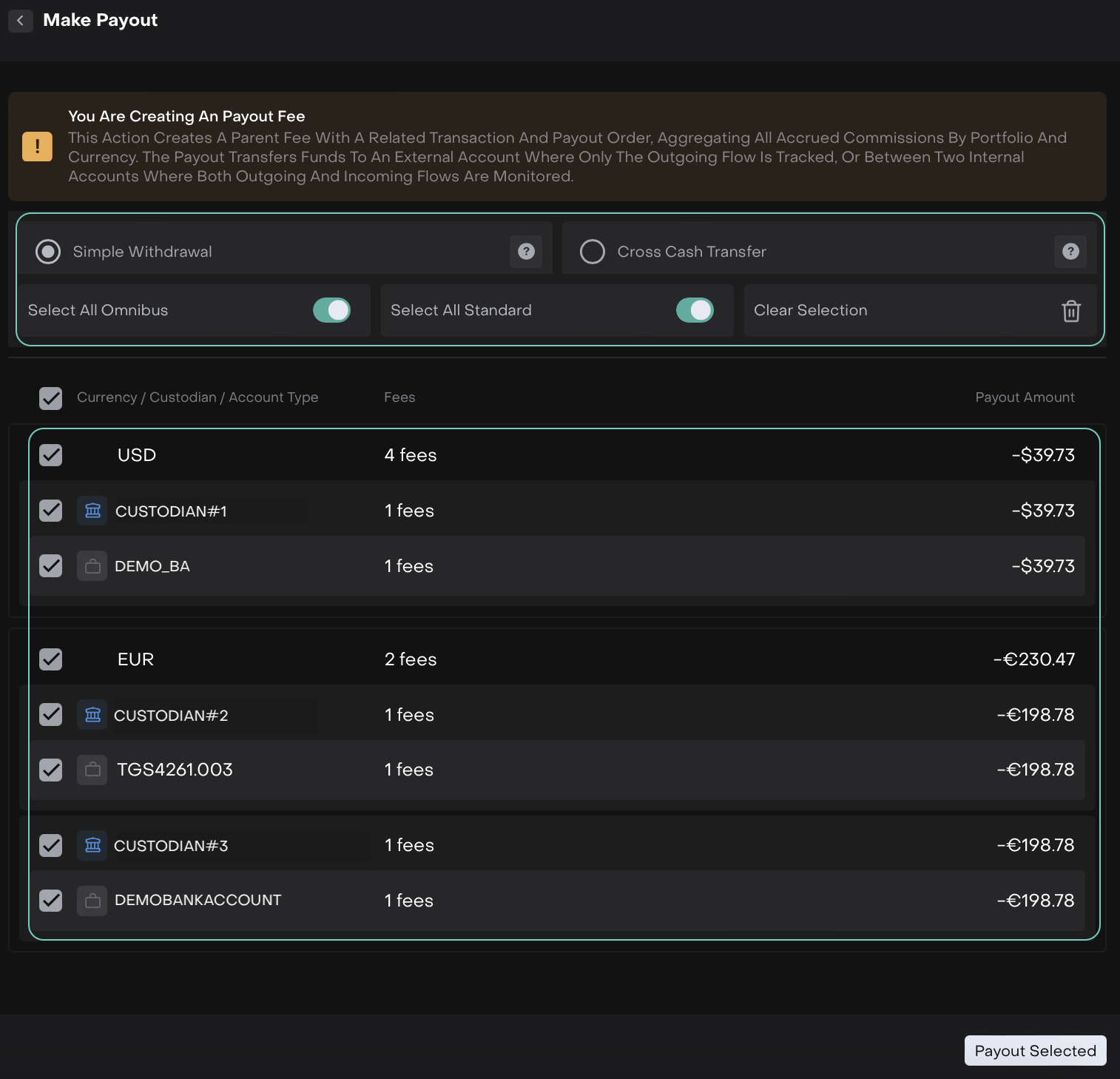Uncheck the USD currency checkbox
This screenshot has width=1120, height=1079.
point(50,455)
